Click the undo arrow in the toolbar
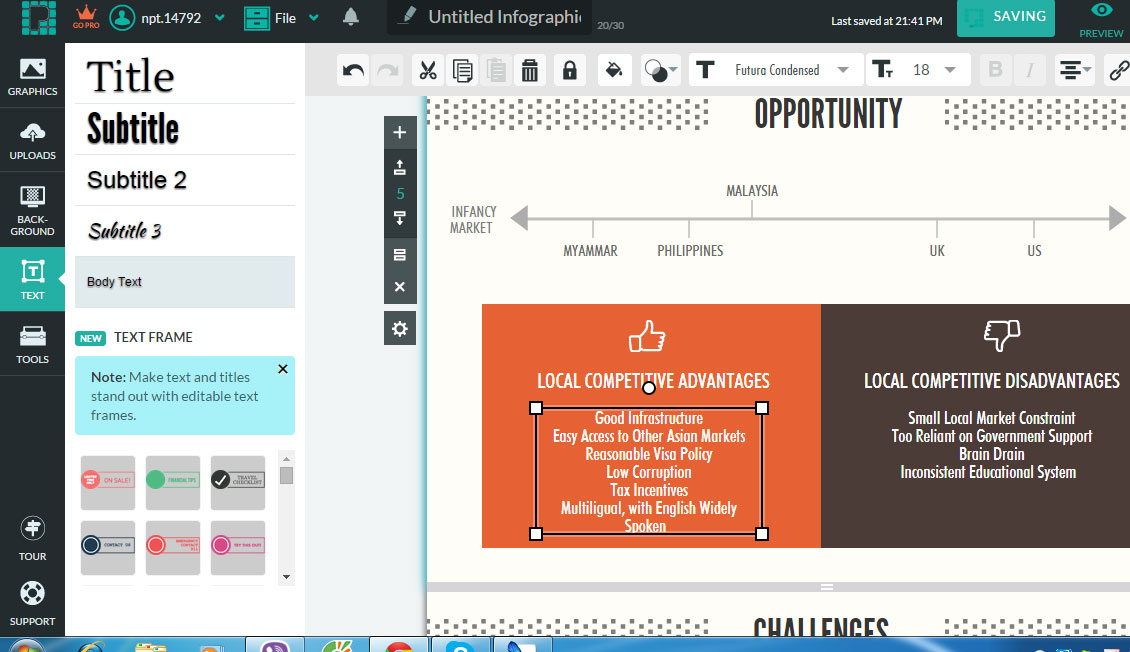The width and height of the screenshot is (1130, 652). [353, 70]
